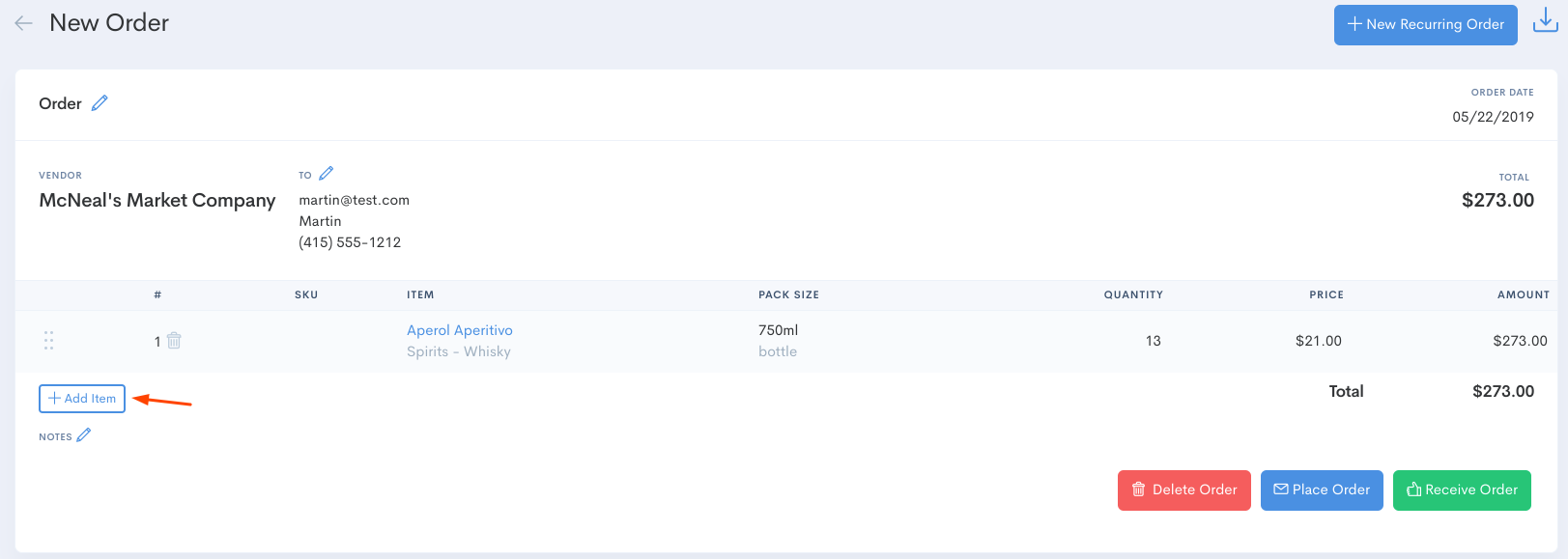
Task: Click the contact name Martin
Action: [x=320, y=221]
